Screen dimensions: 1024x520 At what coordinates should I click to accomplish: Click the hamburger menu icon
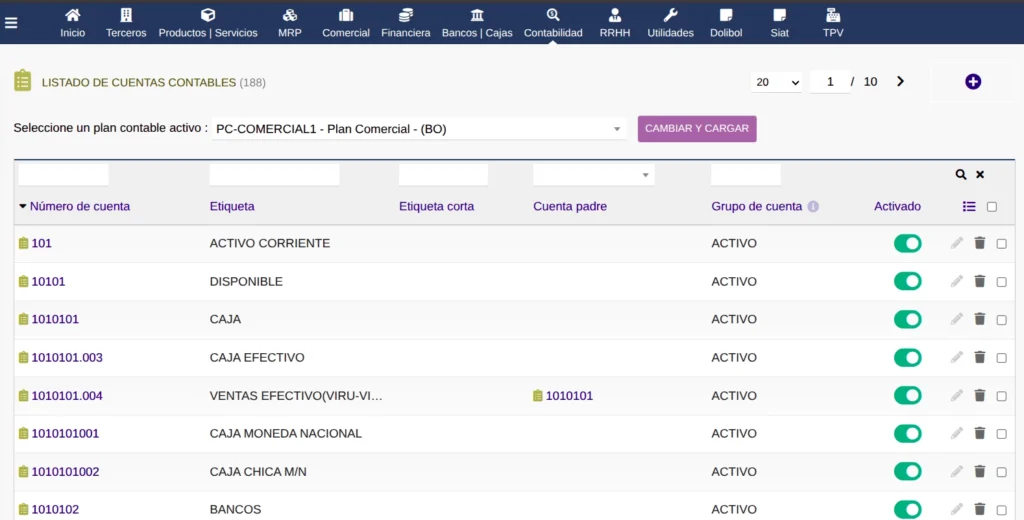point(11,23)
